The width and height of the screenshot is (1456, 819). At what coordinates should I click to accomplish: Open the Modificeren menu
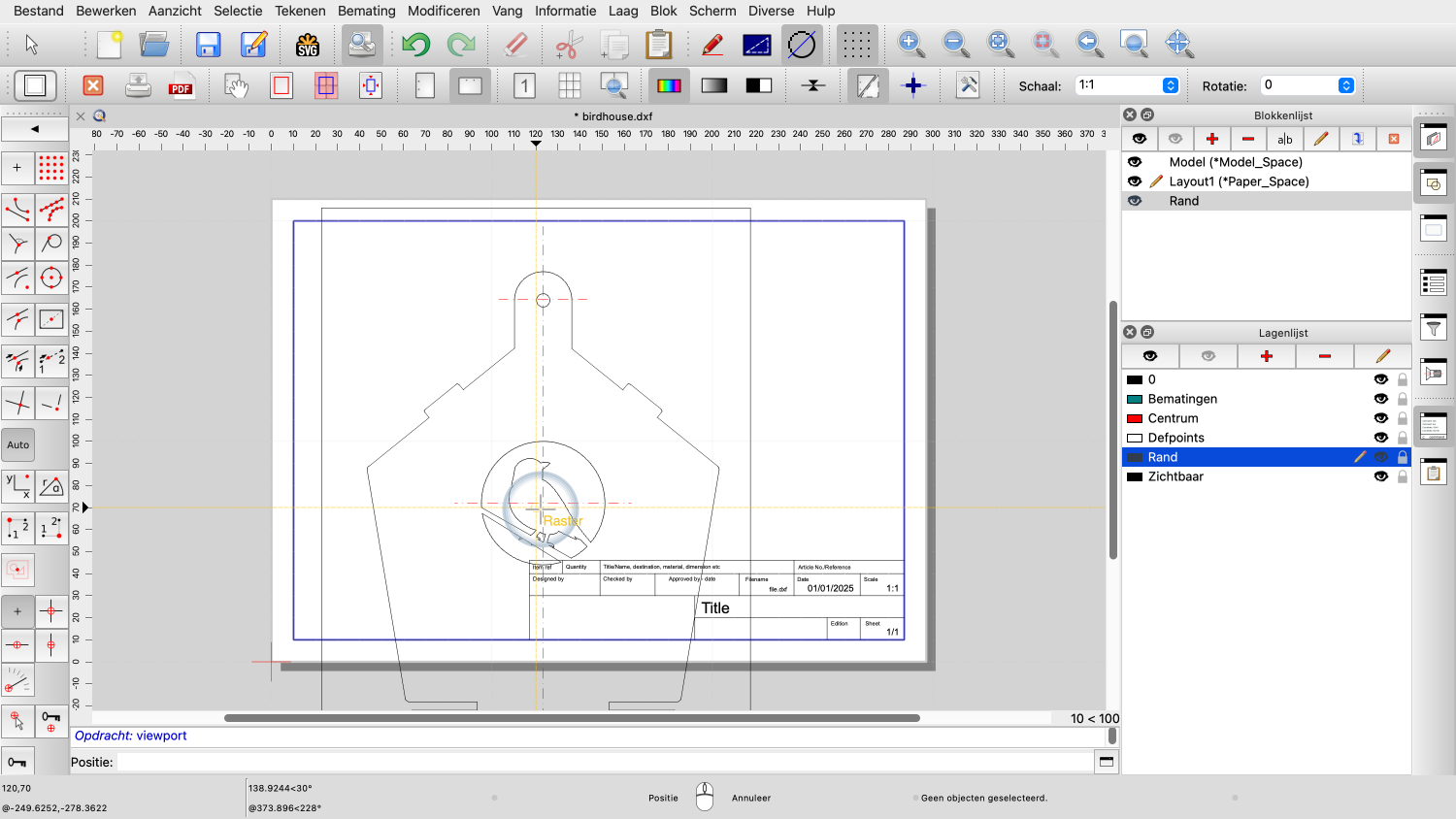[444, 11]
